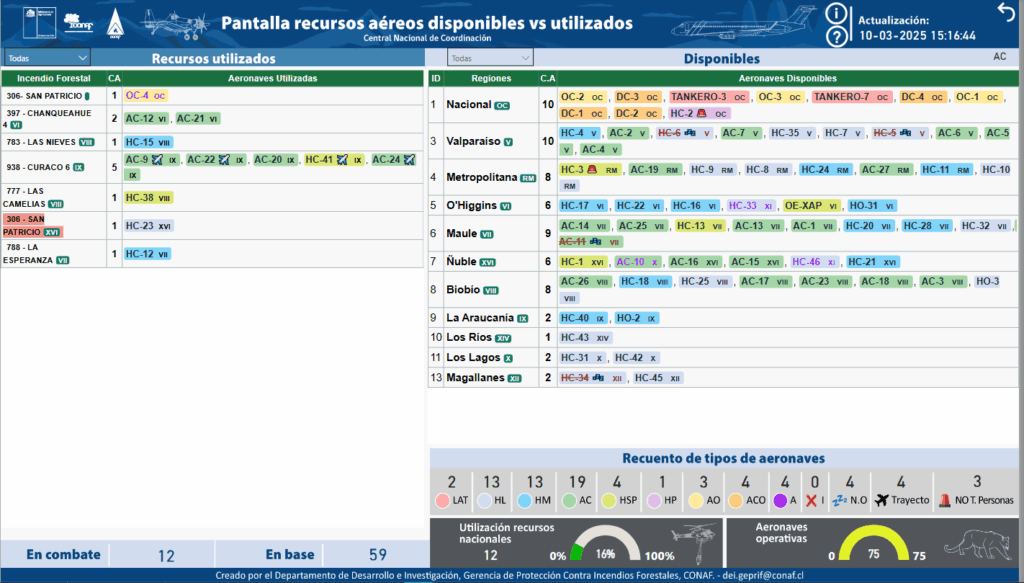Open the Todas dropdown beside Recursos utilizados

pos(47,58)
